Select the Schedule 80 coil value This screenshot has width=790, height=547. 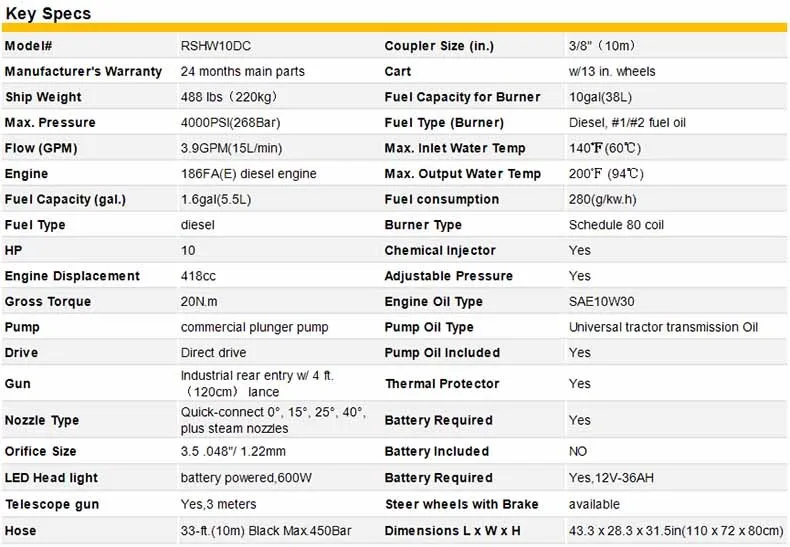point(616,225)
